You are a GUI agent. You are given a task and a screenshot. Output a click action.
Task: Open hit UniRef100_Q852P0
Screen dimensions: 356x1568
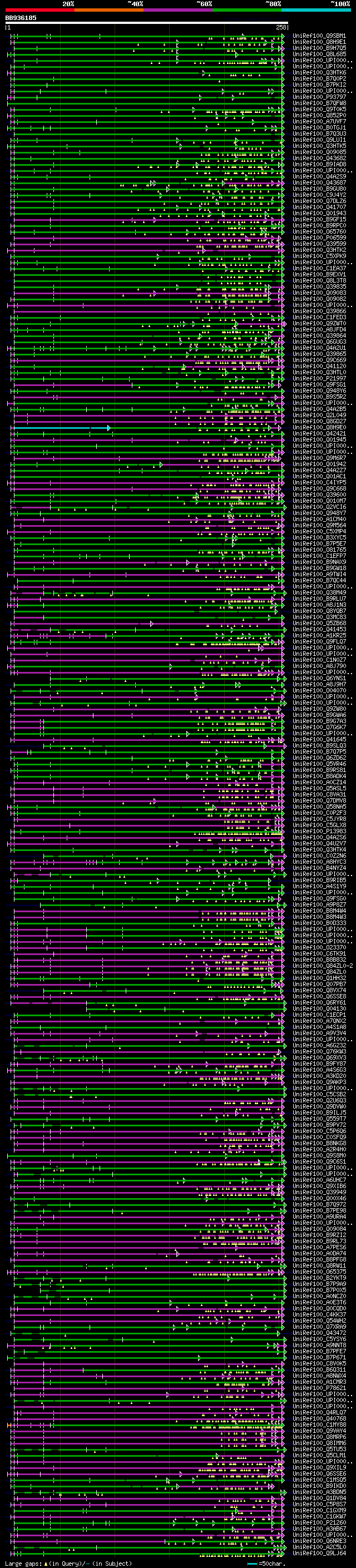click(x=319, y=115)
